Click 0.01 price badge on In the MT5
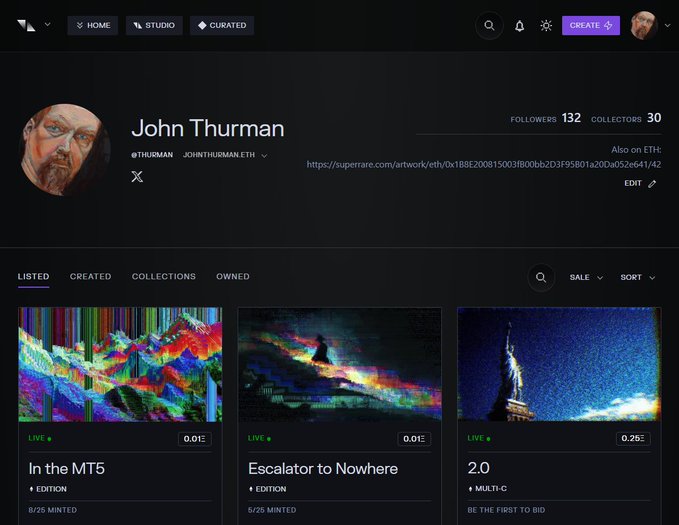 [x=195, y=439]
